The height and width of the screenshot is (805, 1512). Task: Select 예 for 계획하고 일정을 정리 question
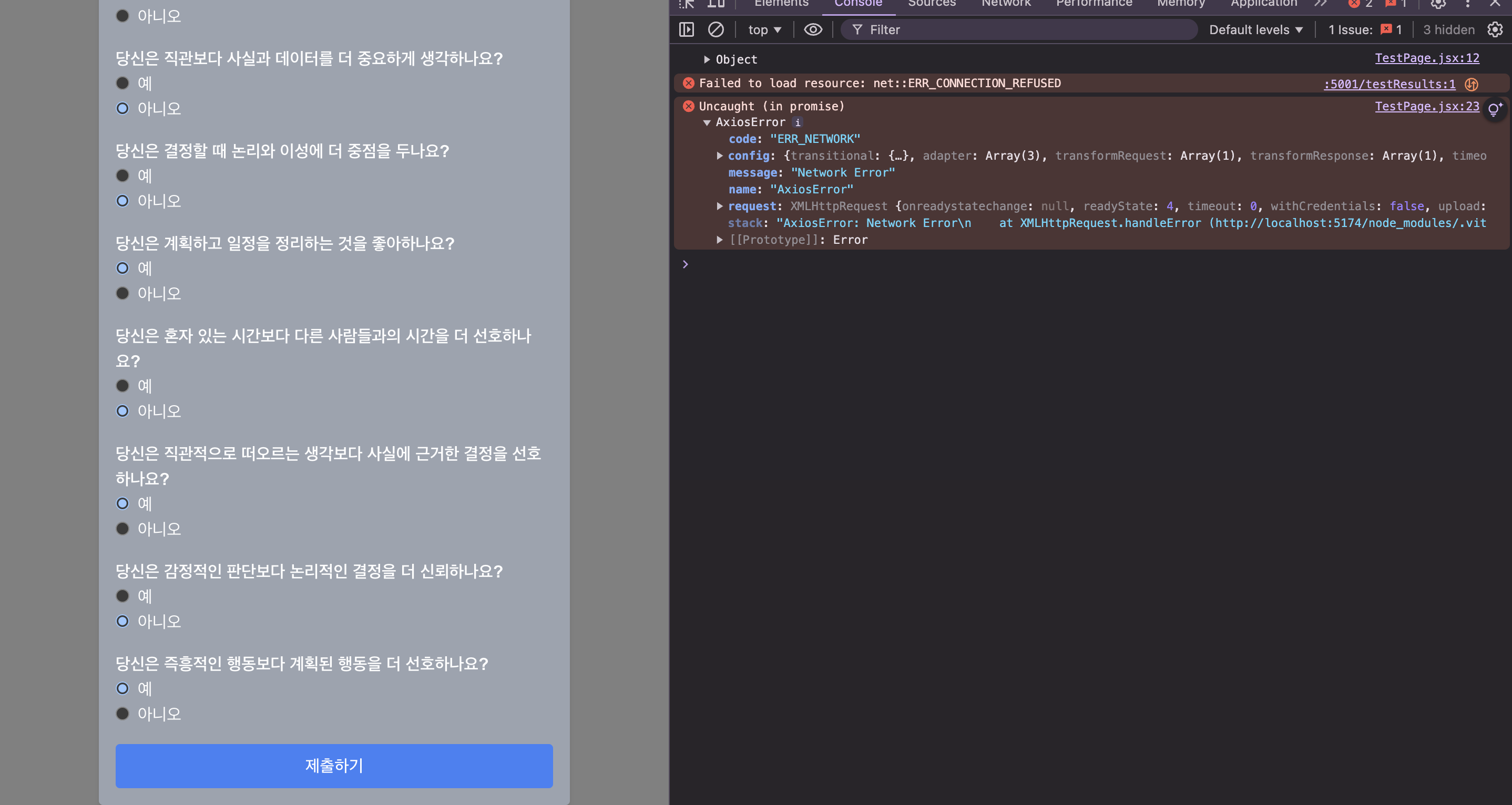122,268
